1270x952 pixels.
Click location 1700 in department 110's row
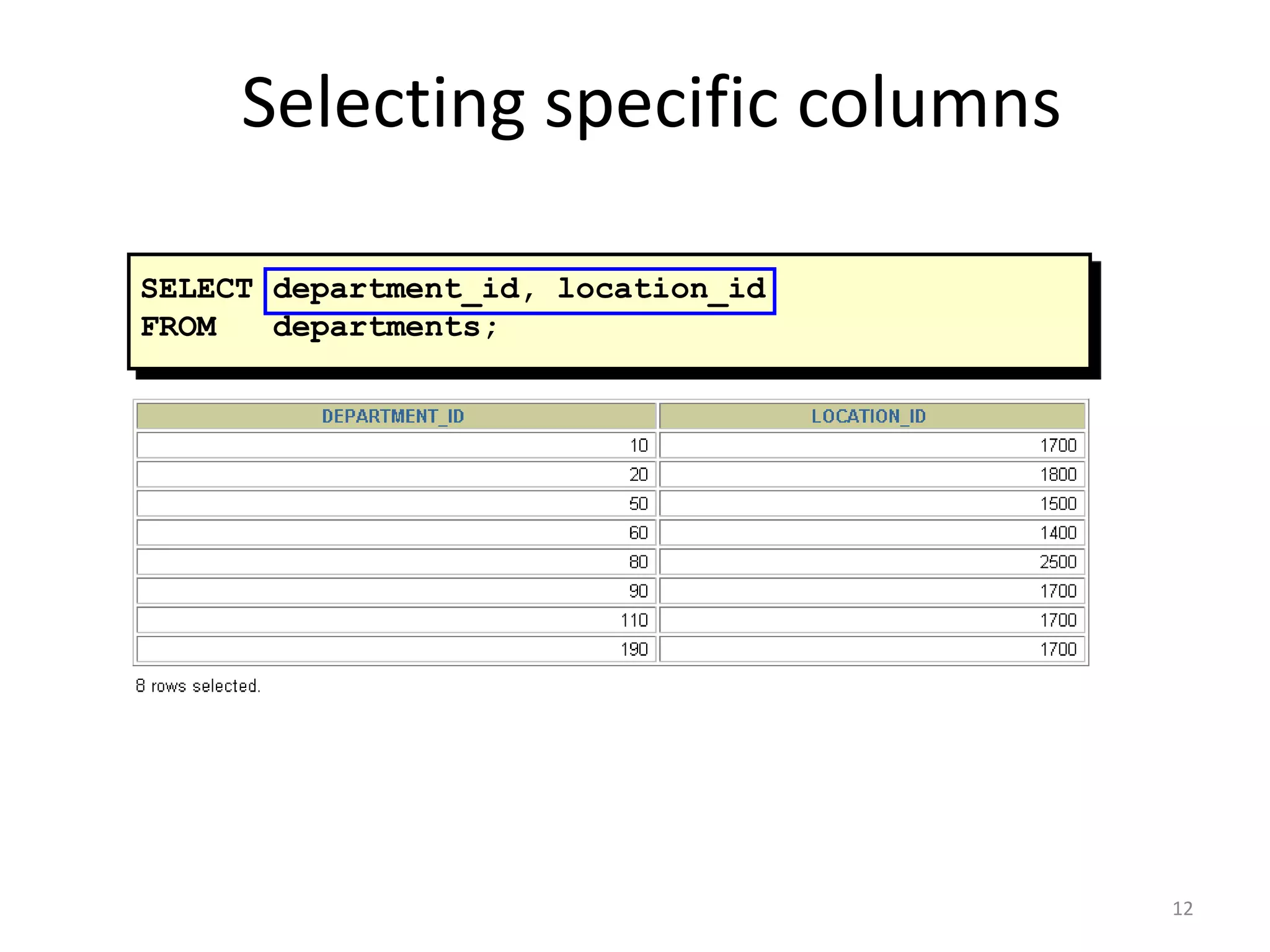[x=872, y=620]
